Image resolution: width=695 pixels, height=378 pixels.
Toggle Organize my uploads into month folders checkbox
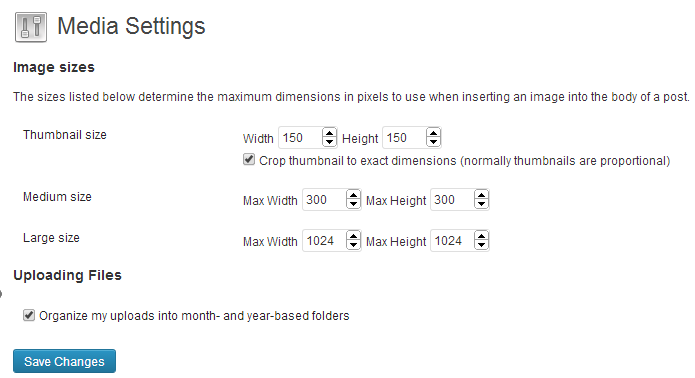pos(29,315)
